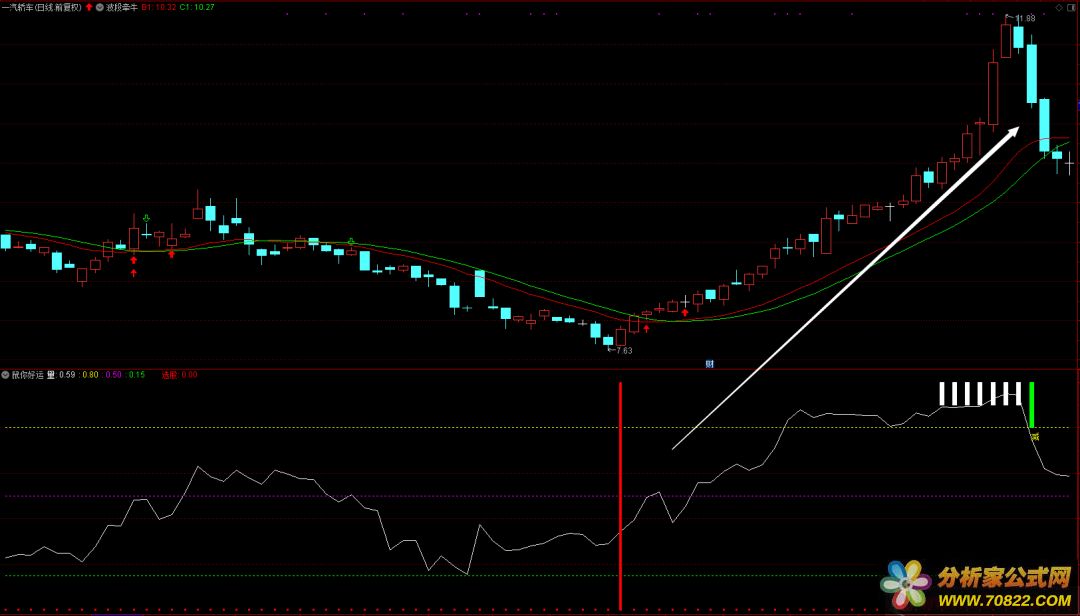Click the red up arrow beside 一汽轿车 title
The image size is (1080, 616).
pyautogui.click(x=89, y=7)
